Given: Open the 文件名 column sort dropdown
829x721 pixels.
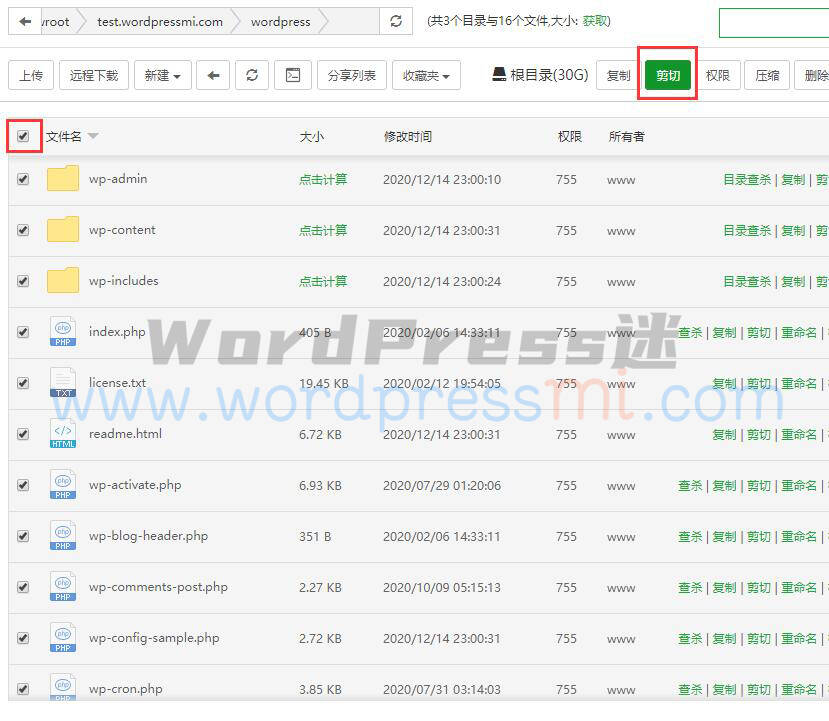Looking at the screenshot, I should 92,136.
